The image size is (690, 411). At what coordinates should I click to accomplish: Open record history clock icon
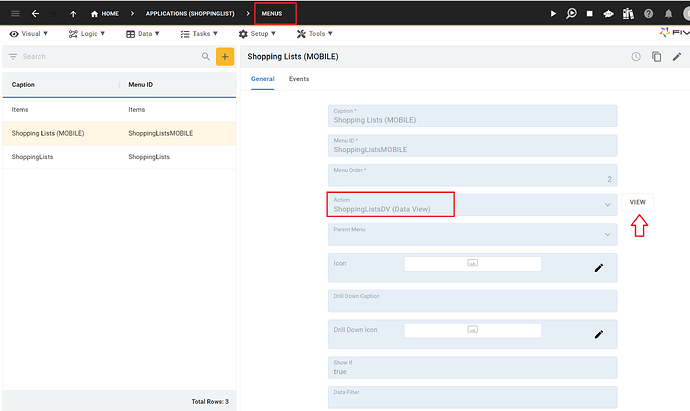point(636,56)
